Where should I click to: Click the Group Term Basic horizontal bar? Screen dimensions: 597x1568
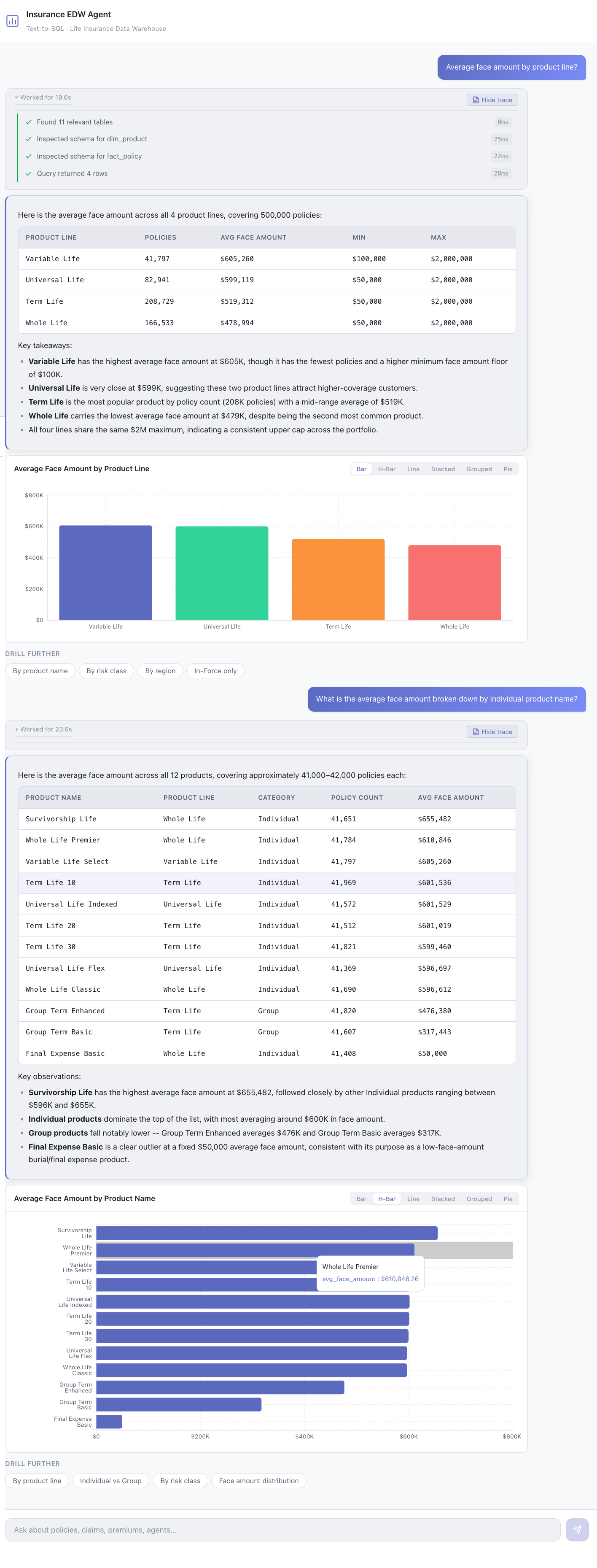[x=179, y=1404]
